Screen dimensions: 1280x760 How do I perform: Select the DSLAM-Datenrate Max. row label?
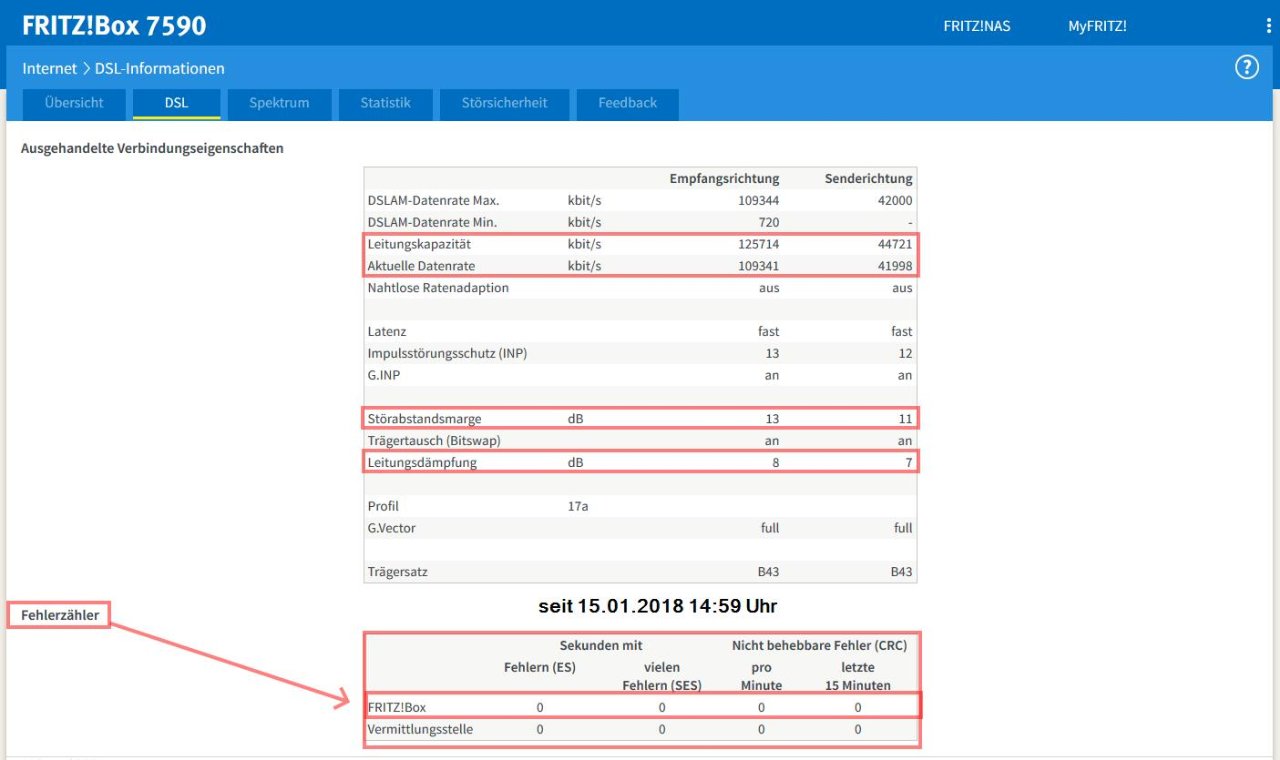(433, 200)
